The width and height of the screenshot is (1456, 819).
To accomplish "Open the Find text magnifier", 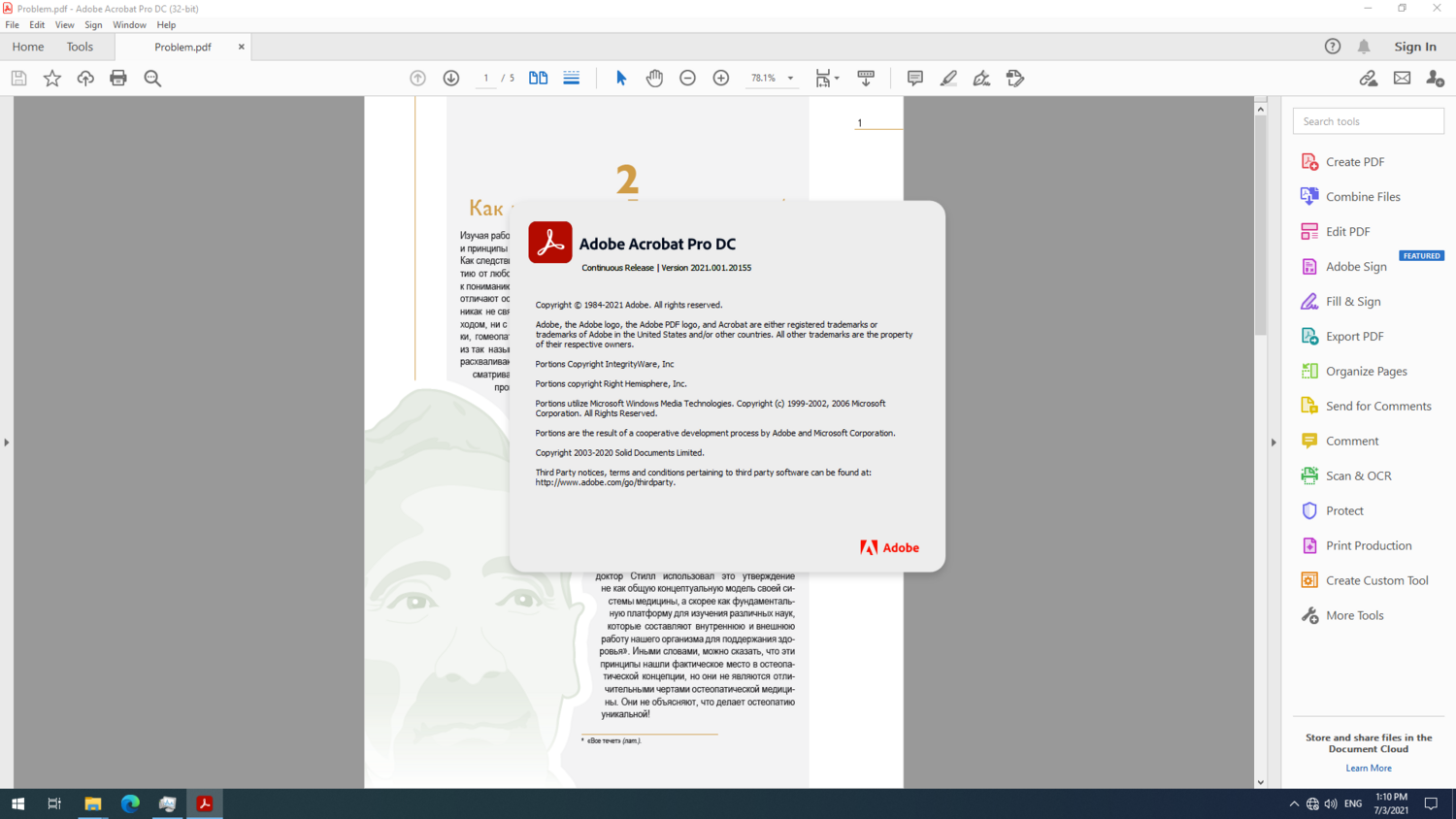I will click(x=152, y=79).
